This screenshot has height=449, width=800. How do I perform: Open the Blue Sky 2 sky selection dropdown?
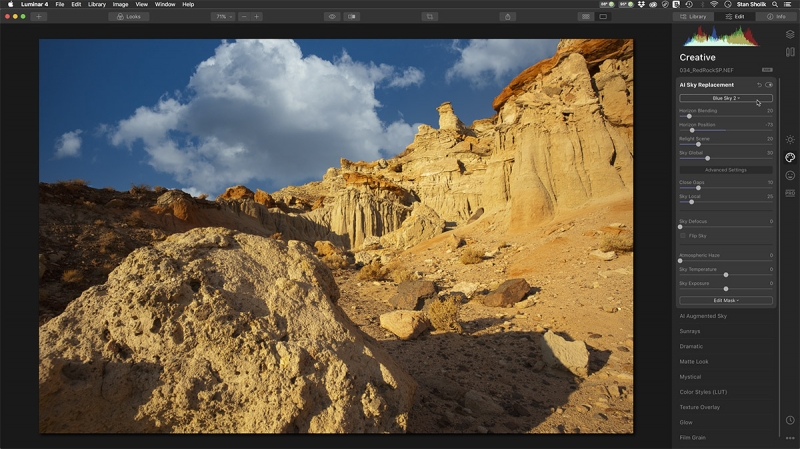(x=726, y=98)
